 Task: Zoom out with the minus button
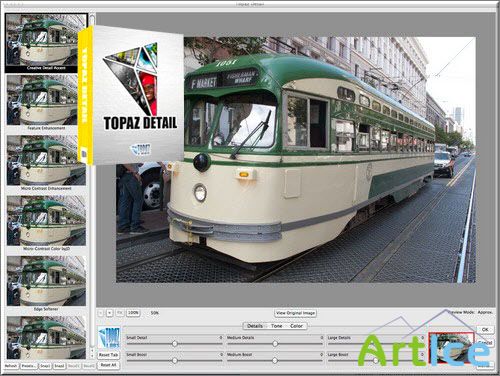click(101, 313)
